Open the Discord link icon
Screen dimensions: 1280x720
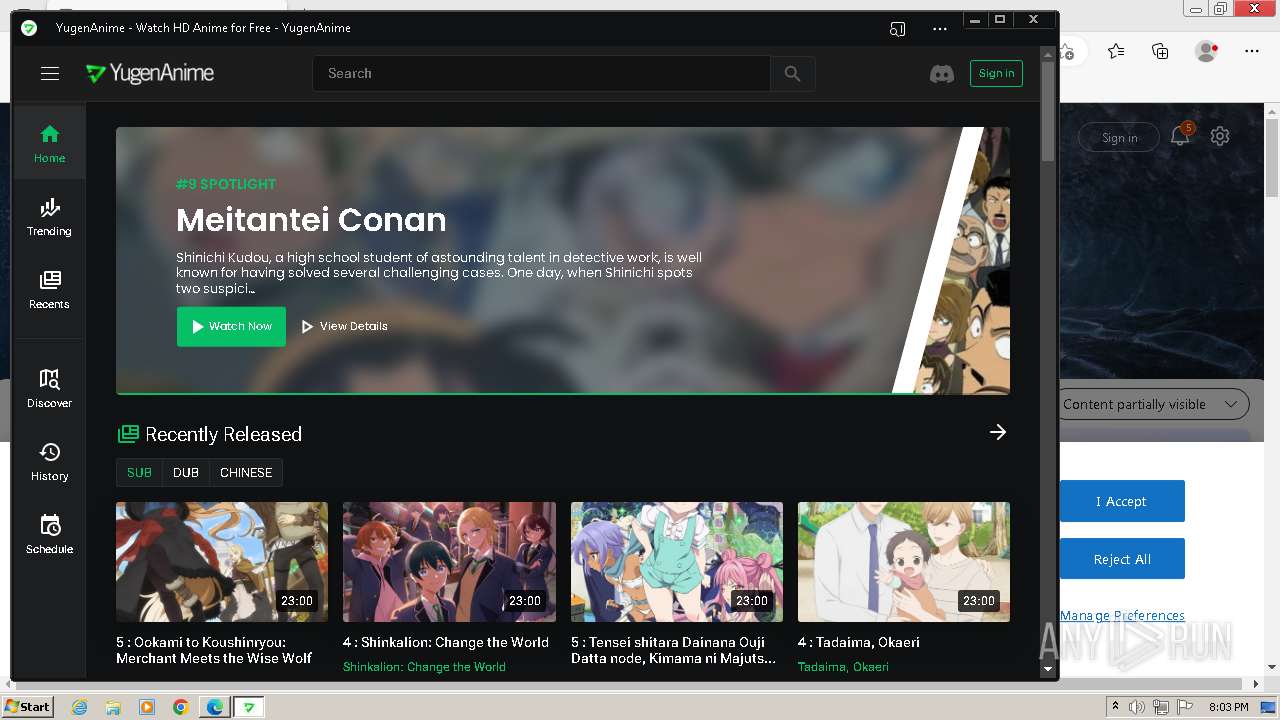(x=942, y=74)
